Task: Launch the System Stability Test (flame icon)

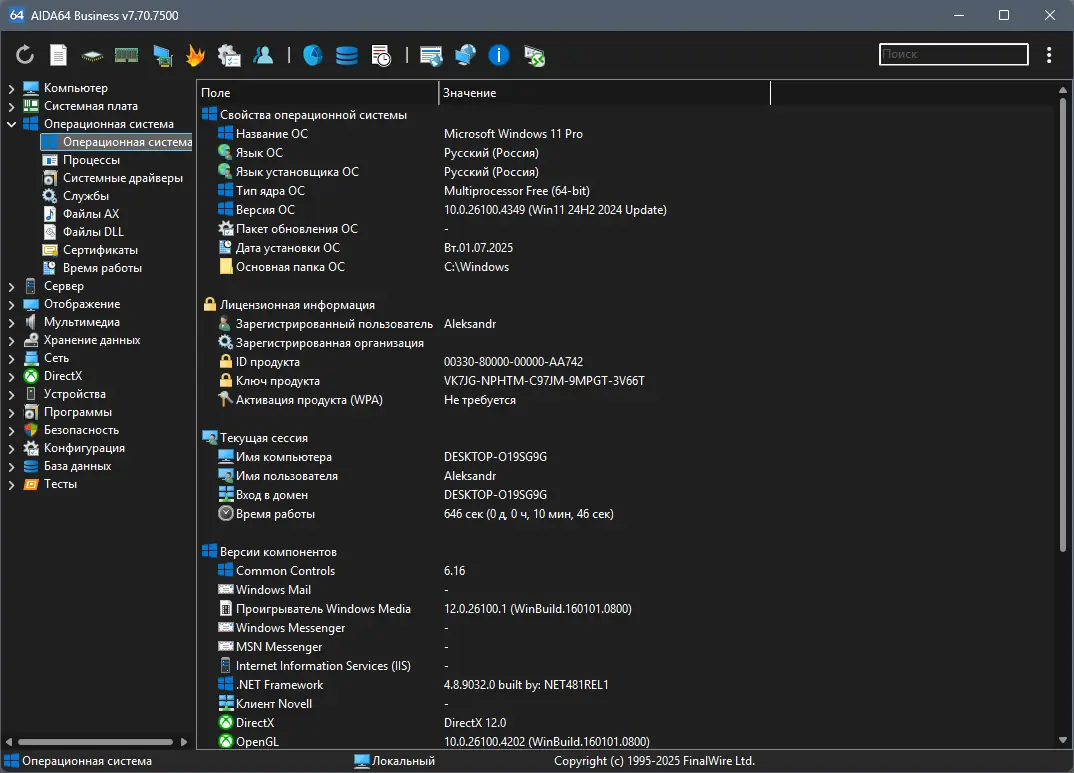Action: [x=196, y=55]
